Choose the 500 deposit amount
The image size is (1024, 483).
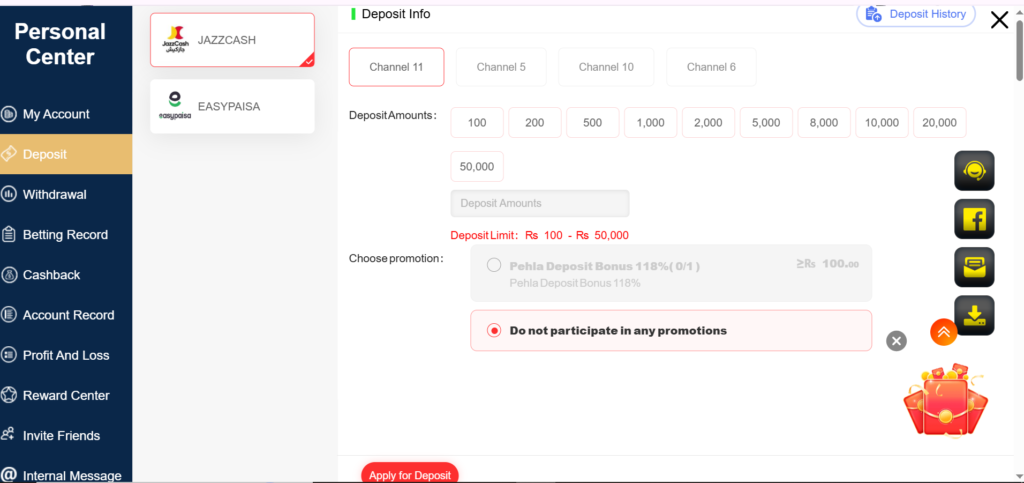click(x=592, y=123)
